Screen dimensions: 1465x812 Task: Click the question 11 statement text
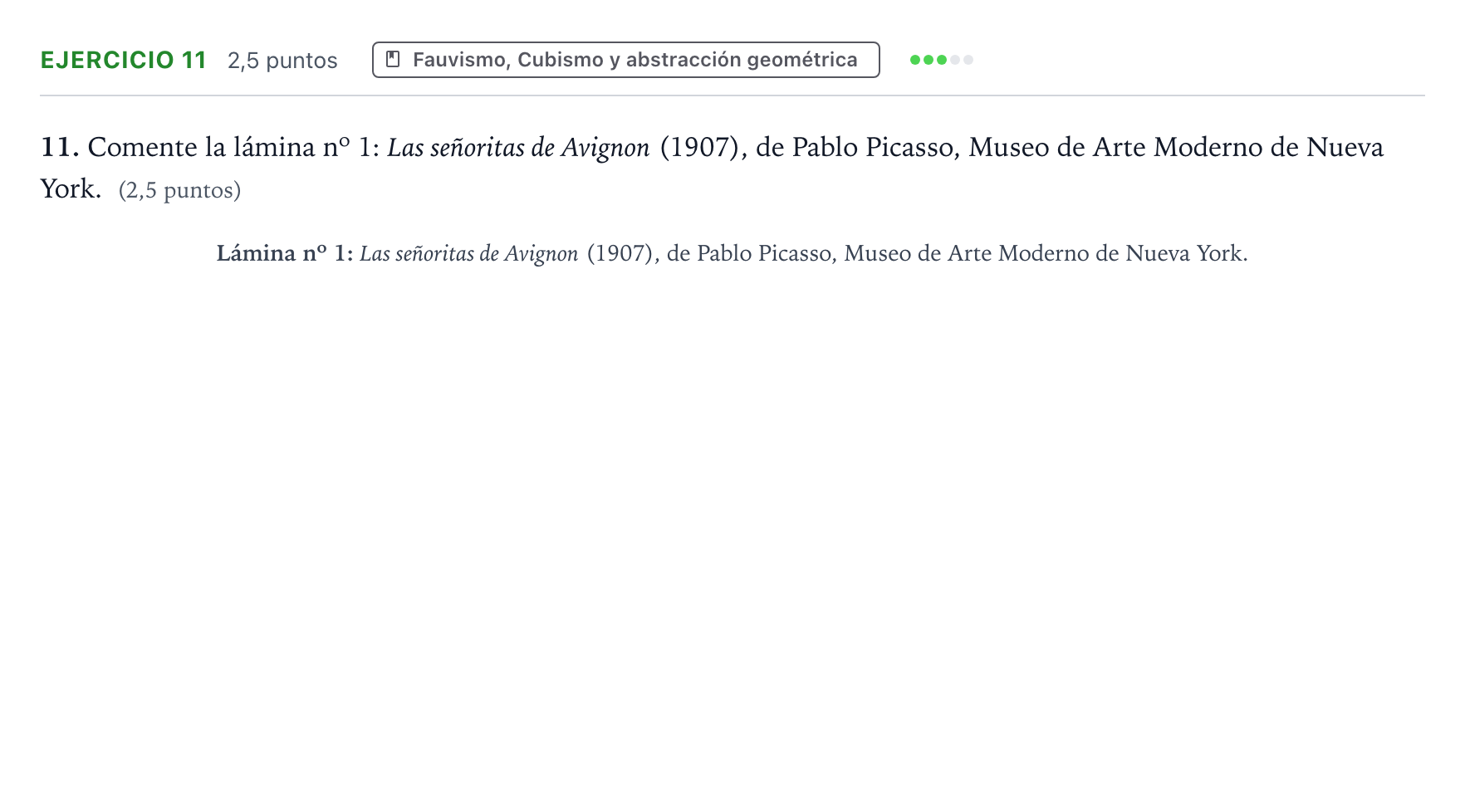pyautogui.click(x=712, y=168)
